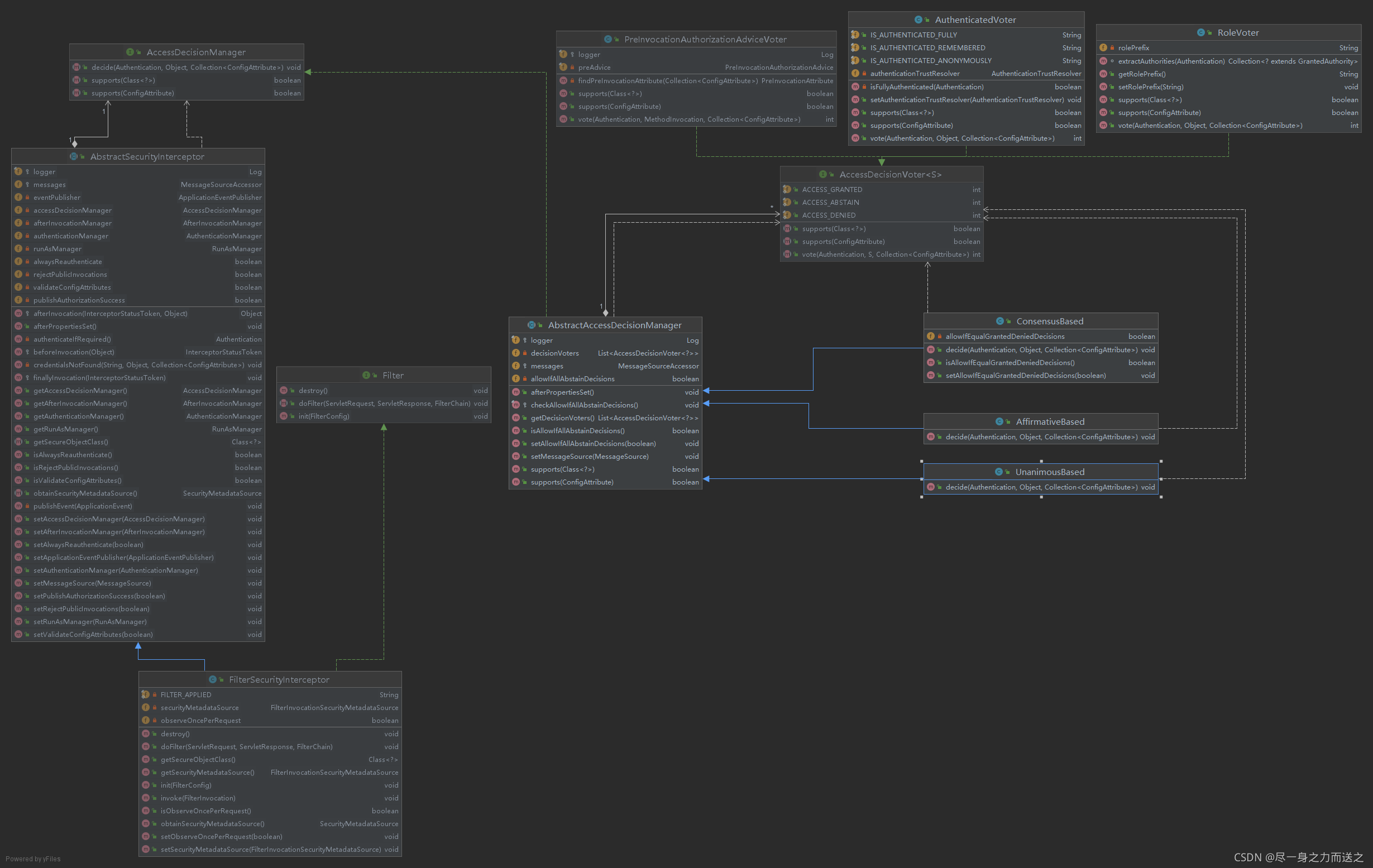Click the field icon beside IS_AUTHENTICATED_FULLY
1373x868 pixels.
click(x=855, y=35)
